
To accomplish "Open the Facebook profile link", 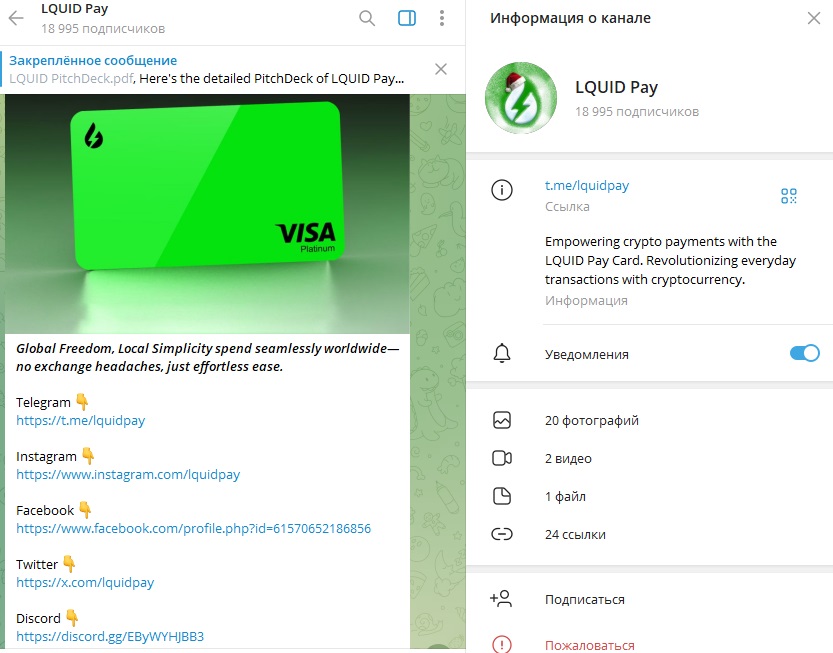I will tap(193, 529).
